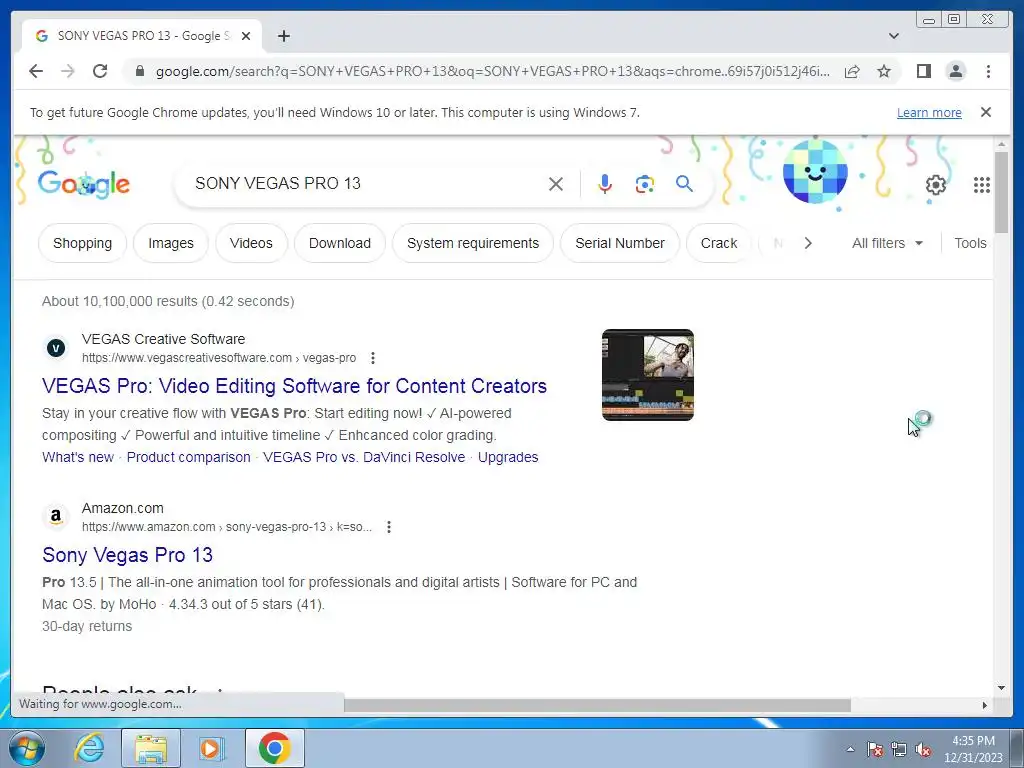
Task: Open search Tools
Action: coord(970,243)
